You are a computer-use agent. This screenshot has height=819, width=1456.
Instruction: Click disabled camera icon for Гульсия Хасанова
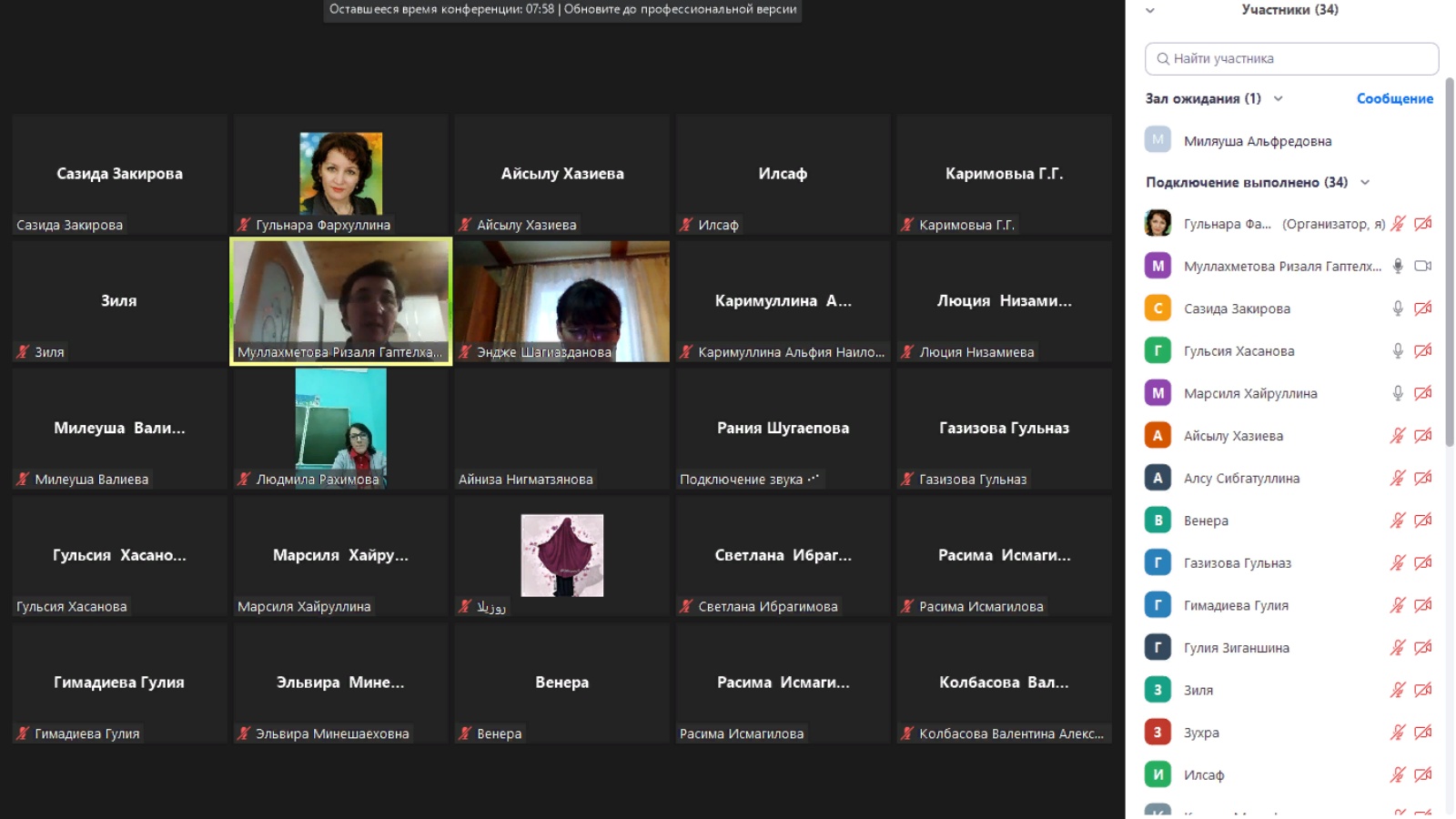(1423, 350)
